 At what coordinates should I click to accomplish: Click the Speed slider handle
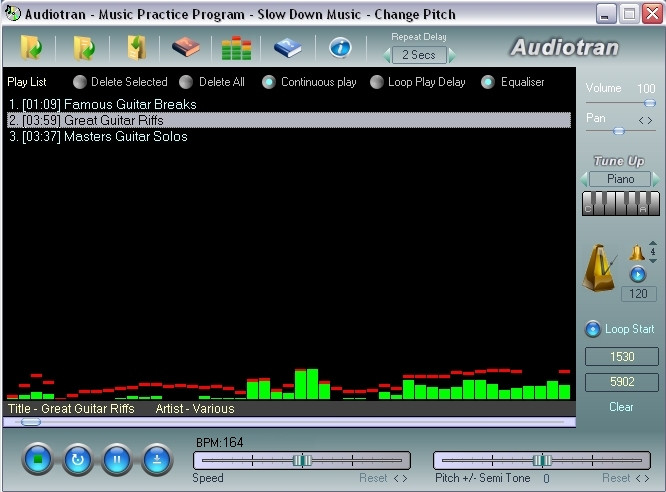302,460
